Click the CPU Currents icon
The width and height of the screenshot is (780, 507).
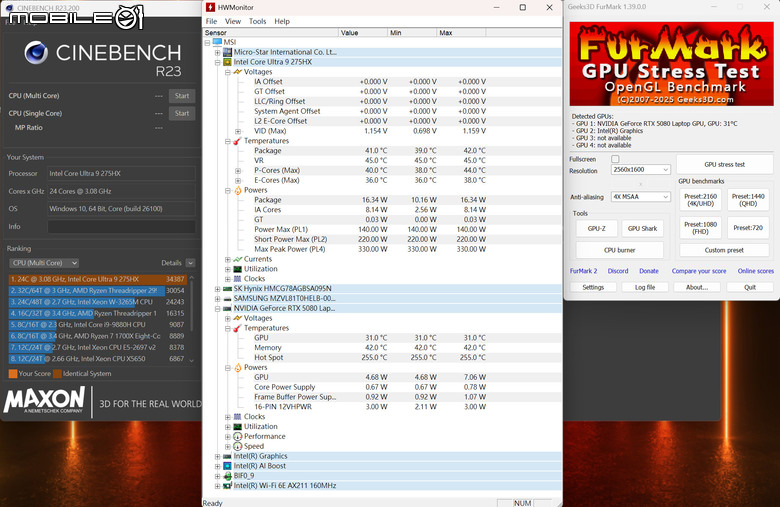pyautogui.click(x=237, y=259)
